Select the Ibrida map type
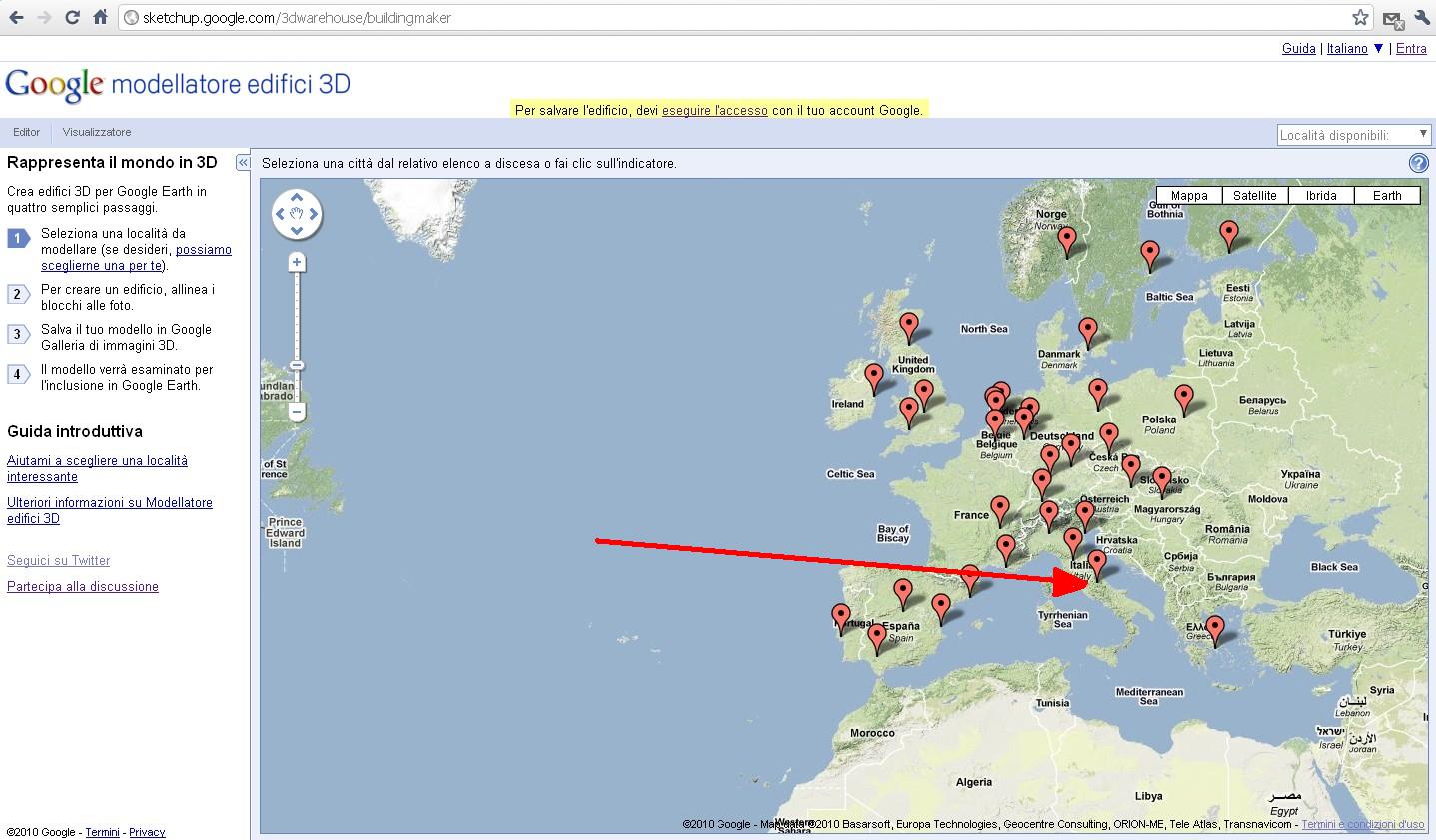The height and width of the screenshot is (840, 1436). tap(1321, 196)
